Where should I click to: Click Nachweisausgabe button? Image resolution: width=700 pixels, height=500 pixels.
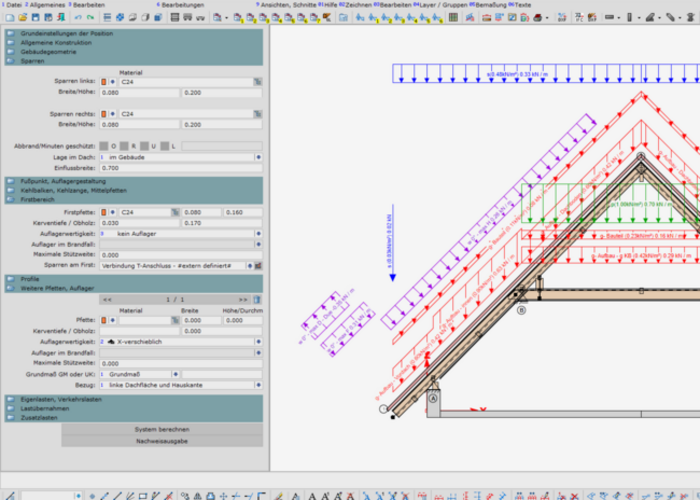pyautogui.click(x=162, y=441)
